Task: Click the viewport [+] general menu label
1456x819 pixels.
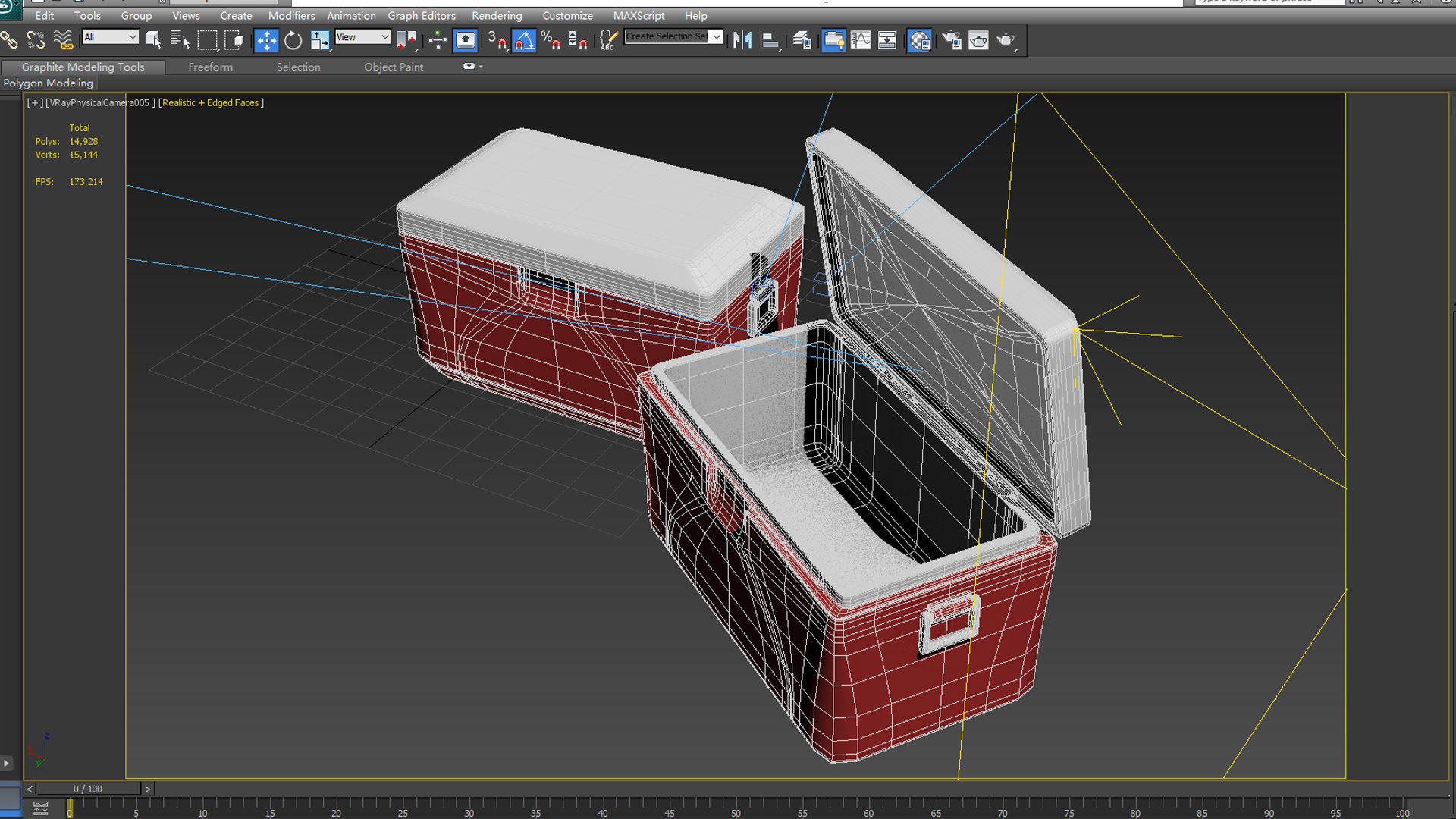Action: point(35,102)
